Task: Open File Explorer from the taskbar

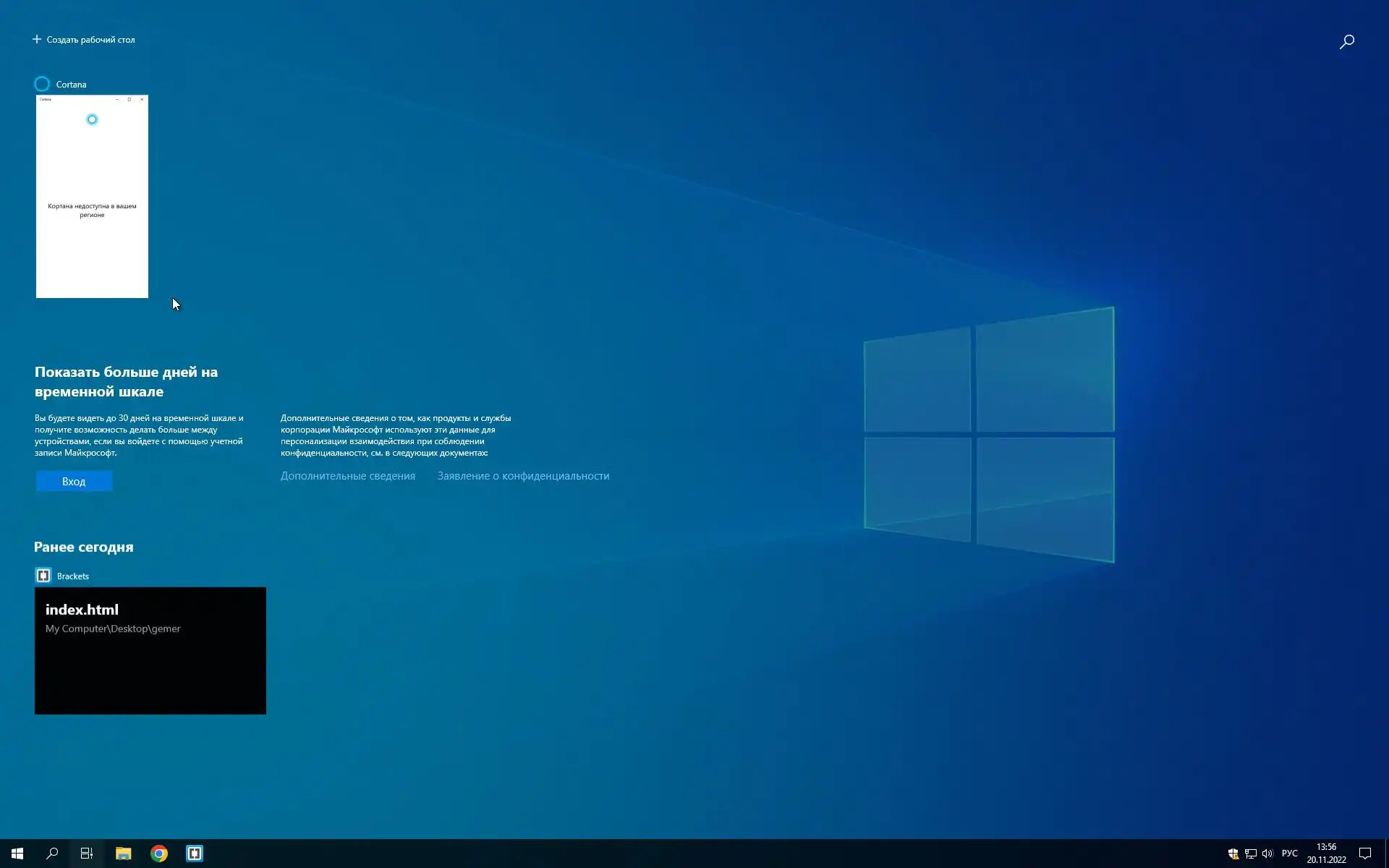Action: point(124,854)
